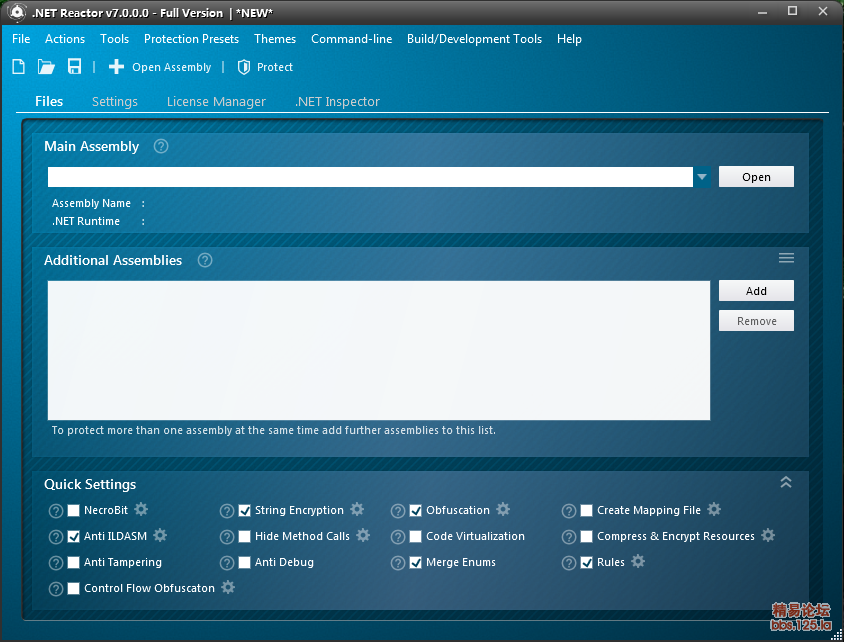Switch to the .NET Inspector tab
Screen dimensions: 844x642
pyautogui.click(x=337, y=101)
